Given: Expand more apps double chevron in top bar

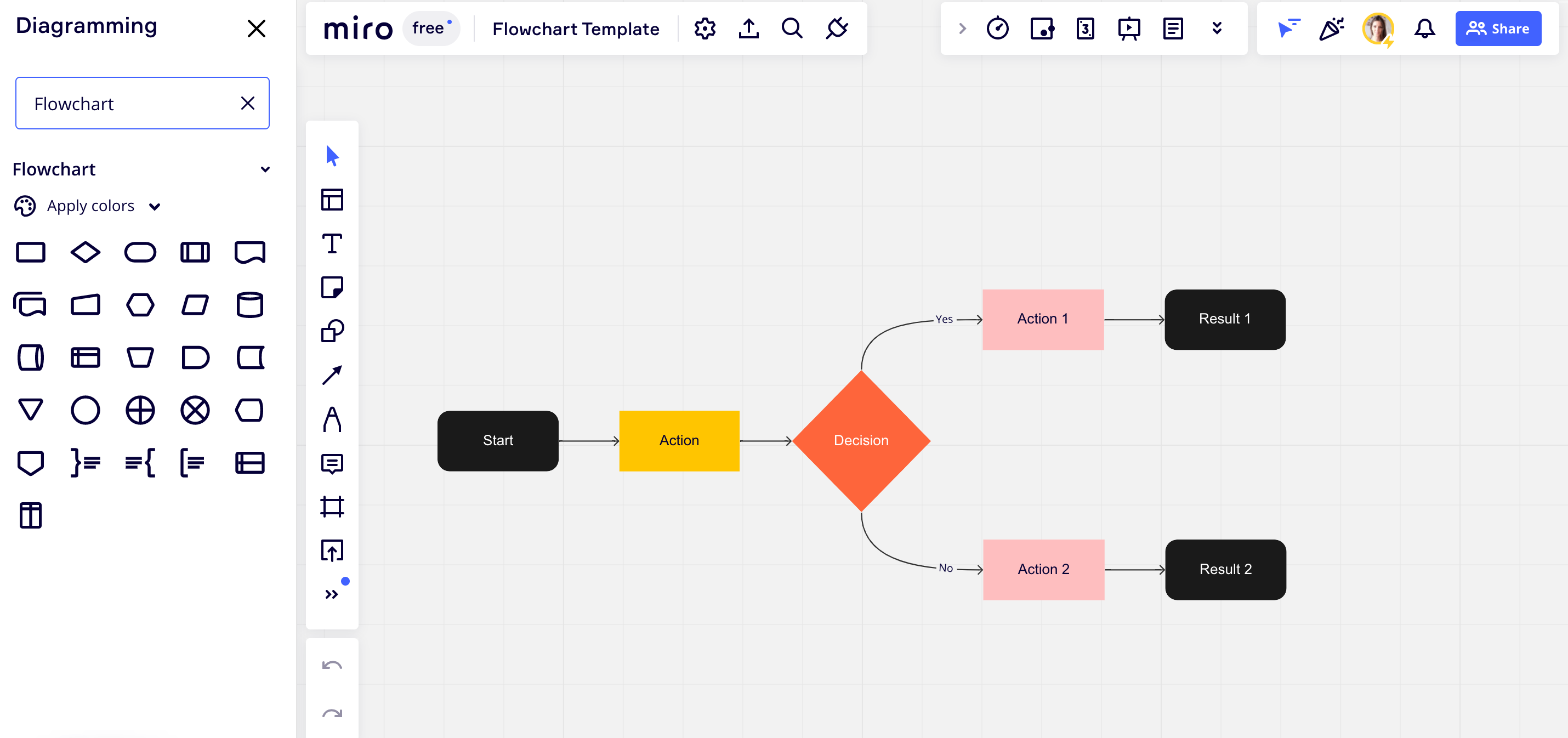Looking at the screenshot, I should [1216, 29].
